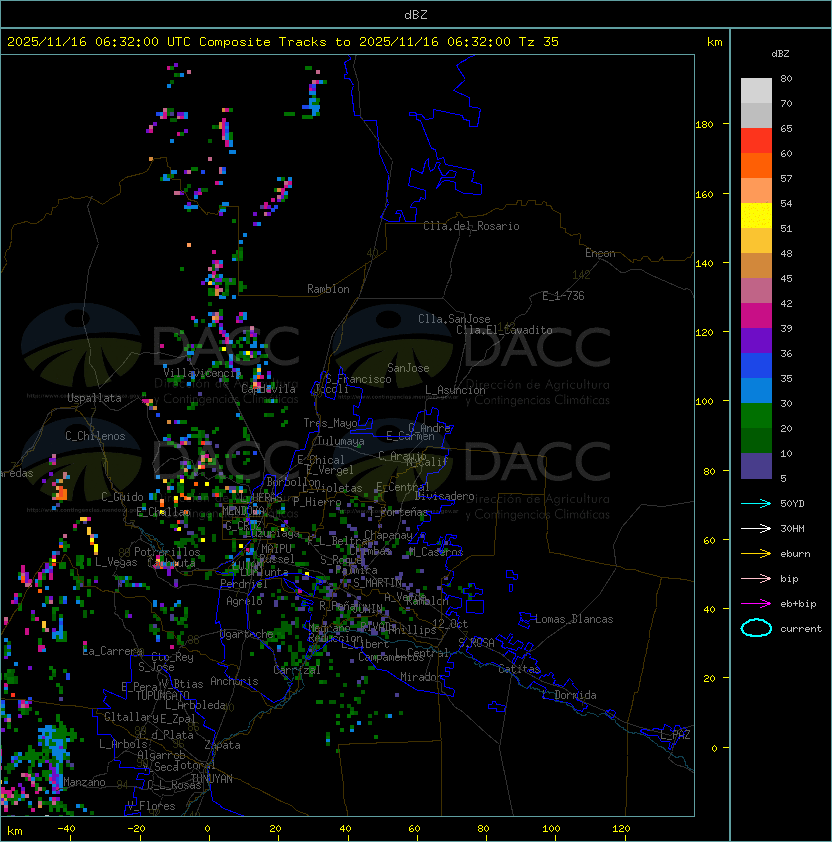Click the 'Tz 35' header value
The height and width of the screenshot is (842, 832).
click(x=539, y=42)
